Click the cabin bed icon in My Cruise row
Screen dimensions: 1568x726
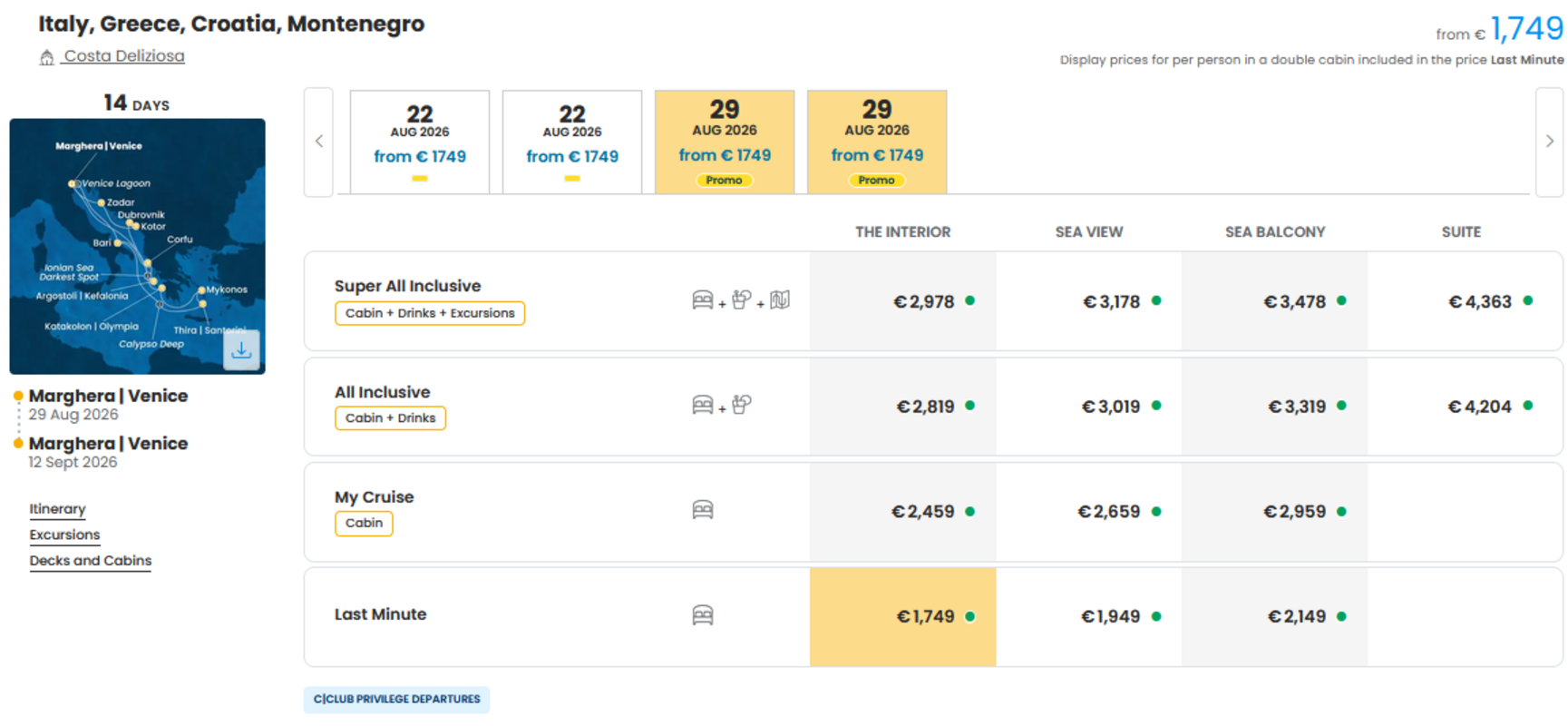pos(703,510)
